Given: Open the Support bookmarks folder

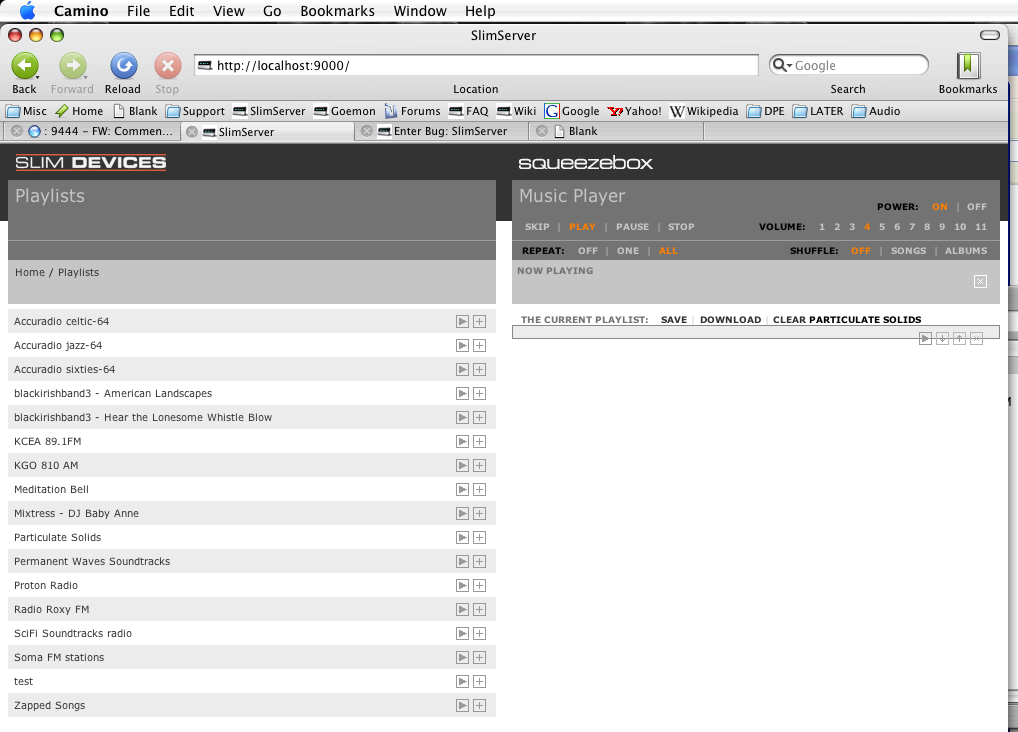Looking at the screenshot, I should tap(195, 111).
